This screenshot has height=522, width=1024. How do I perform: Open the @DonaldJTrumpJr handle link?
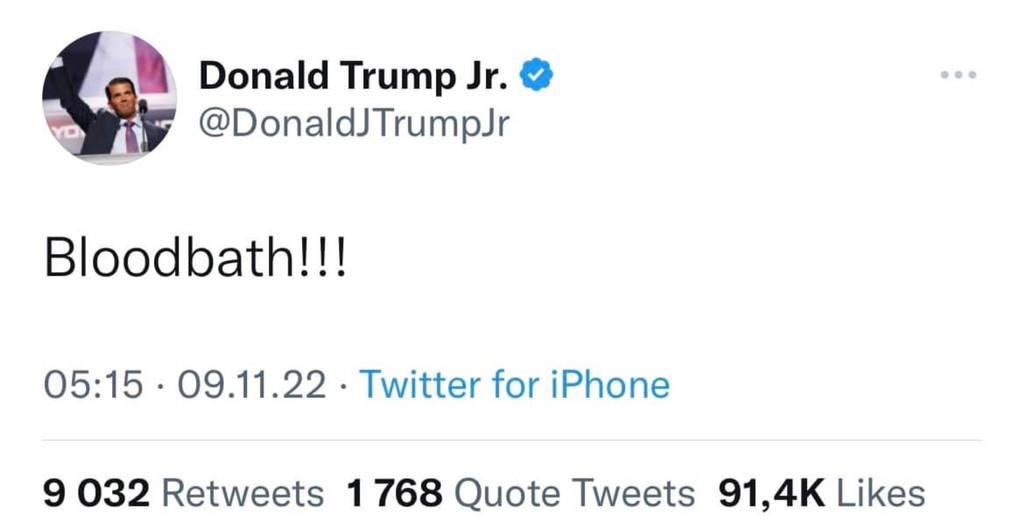click(x=354, y=126)
